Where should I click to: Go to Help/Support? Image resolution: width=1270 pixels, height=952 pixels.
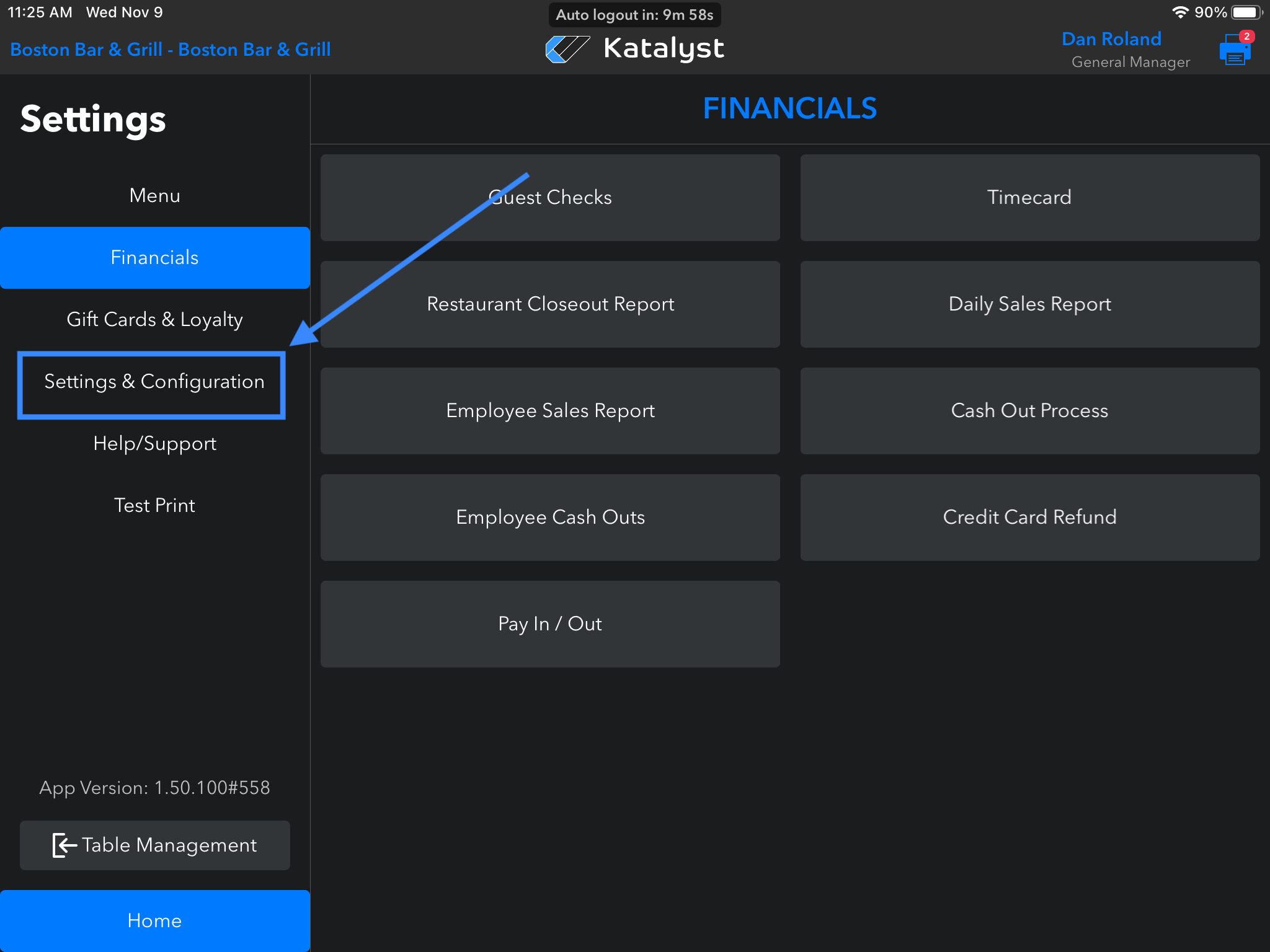[154, 444]
